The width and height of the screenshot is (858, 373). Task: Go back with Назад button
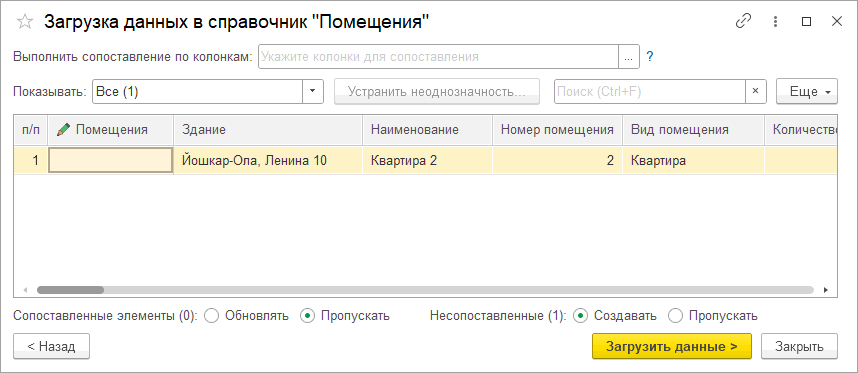pyautogui.click(x=51, y=346)
